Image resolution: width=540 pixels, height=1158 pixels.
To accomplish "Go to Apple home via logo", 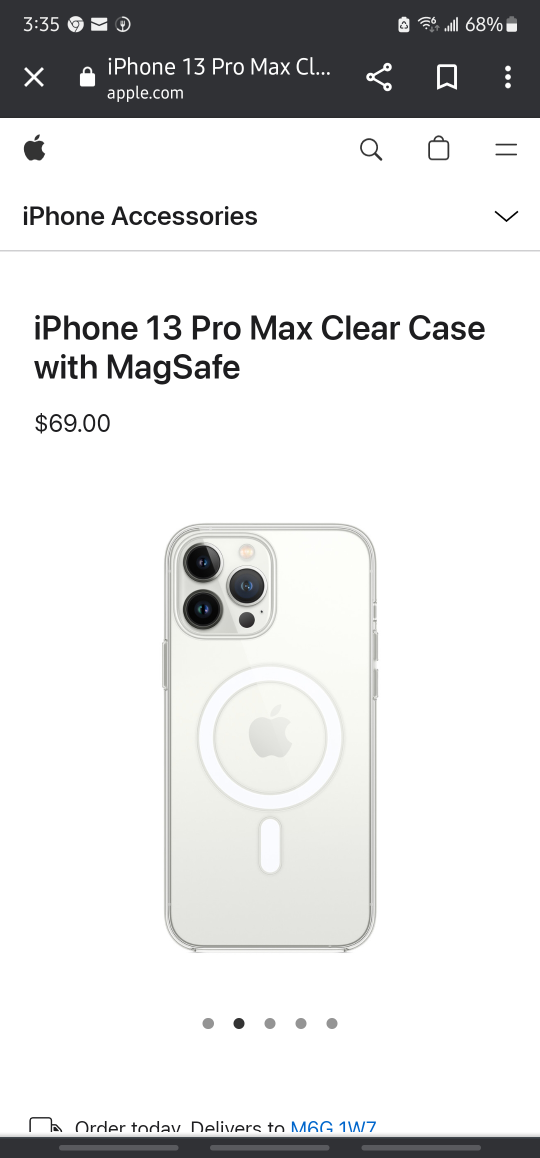I will 34,148.
